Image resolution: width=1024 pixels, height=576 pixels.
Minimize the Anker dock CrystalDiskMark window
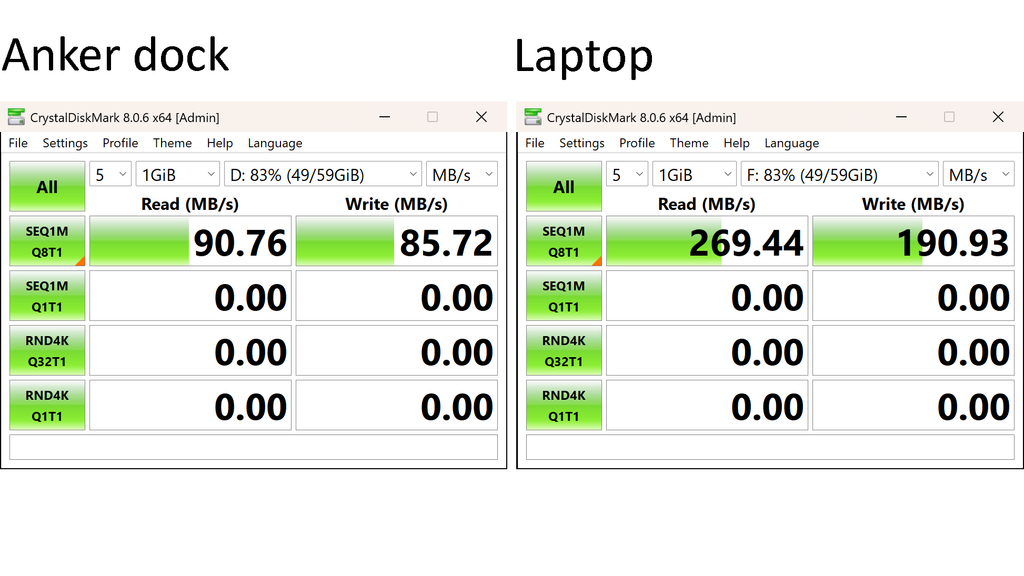(x=385, y=117)
